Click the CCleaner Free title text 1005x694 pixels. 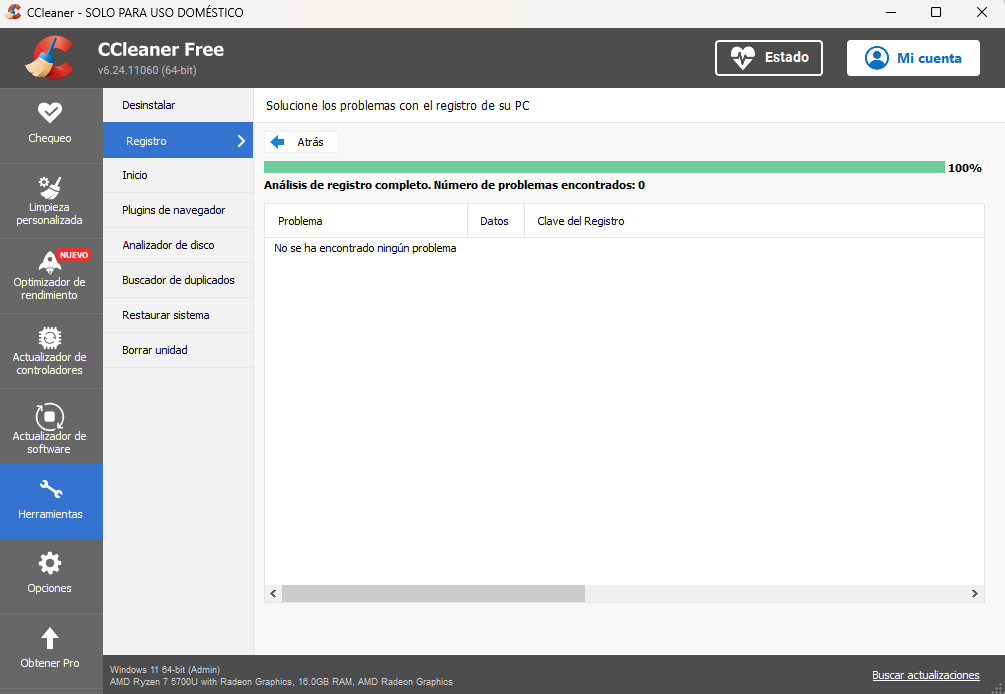tap(161, 49)
